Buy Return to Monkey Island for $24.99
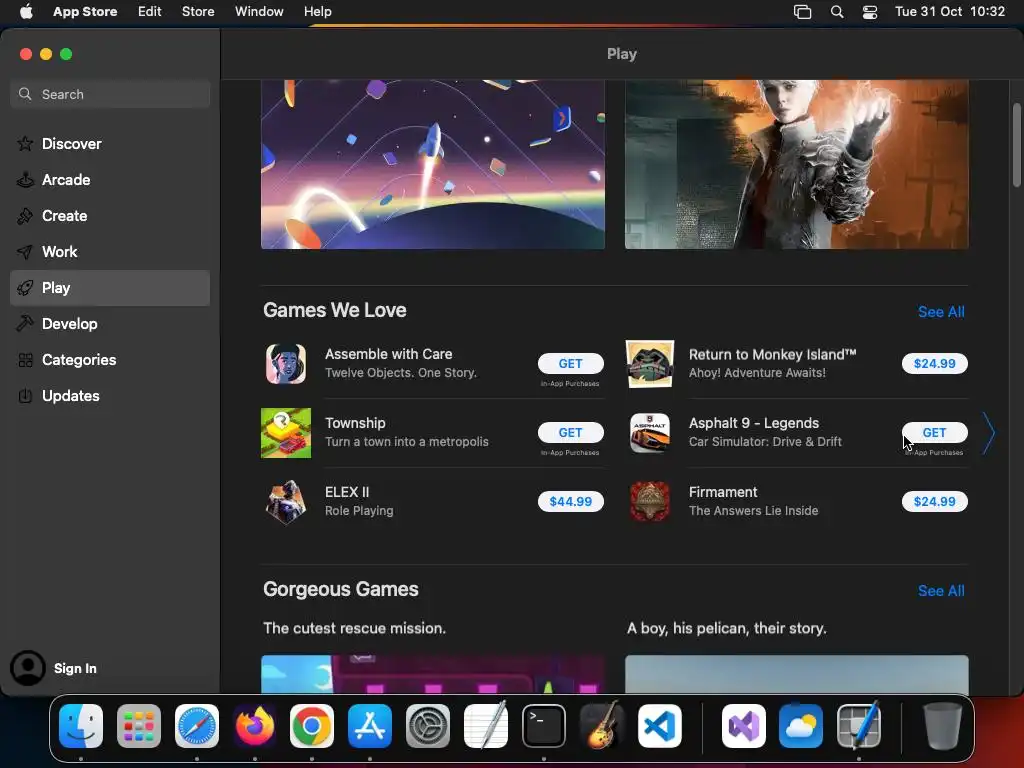Viewport: 1024px width, 768px height. click(x=935, y=364)
